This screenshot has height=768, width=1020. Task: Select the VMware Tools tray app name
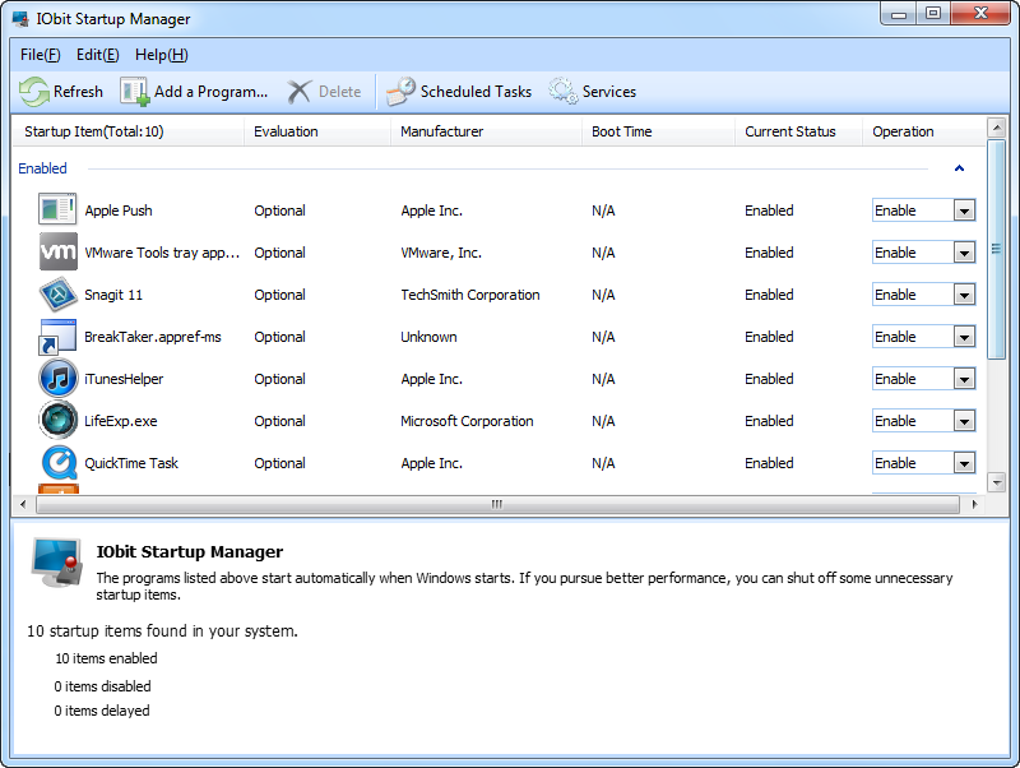162,253
